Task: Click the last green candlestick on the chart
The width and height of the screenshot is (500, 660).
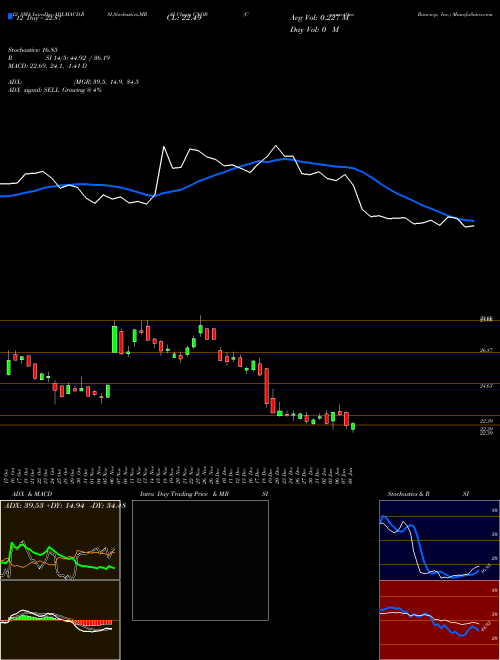Action: (353, 427)
